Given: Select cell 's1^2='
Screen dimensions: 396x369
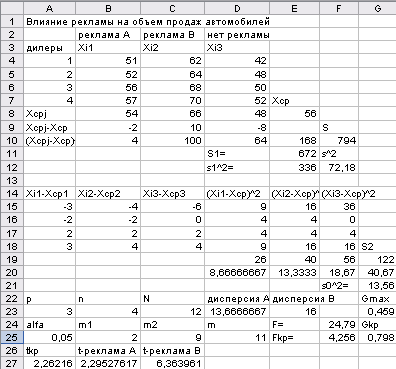Looking at the screenshot, I should pyautogui.click(x=237, y=167).
